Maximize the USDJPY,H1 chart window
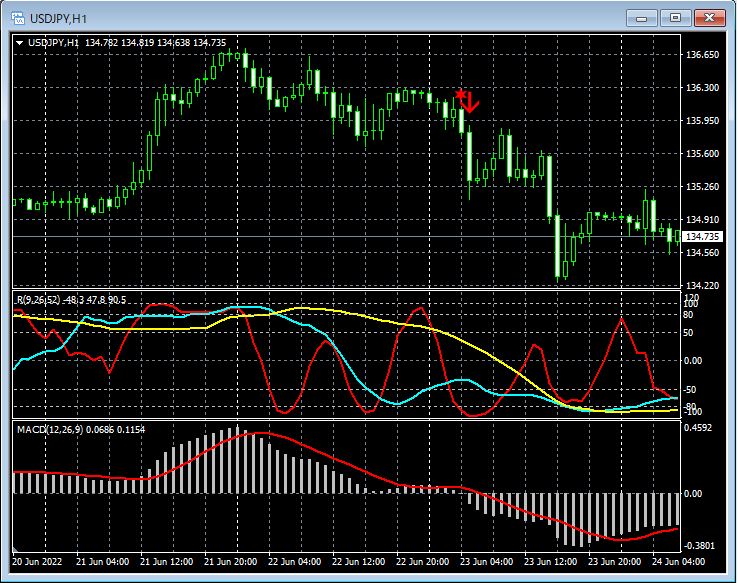This screenshot has height=583, width=738. click(676, 18)
